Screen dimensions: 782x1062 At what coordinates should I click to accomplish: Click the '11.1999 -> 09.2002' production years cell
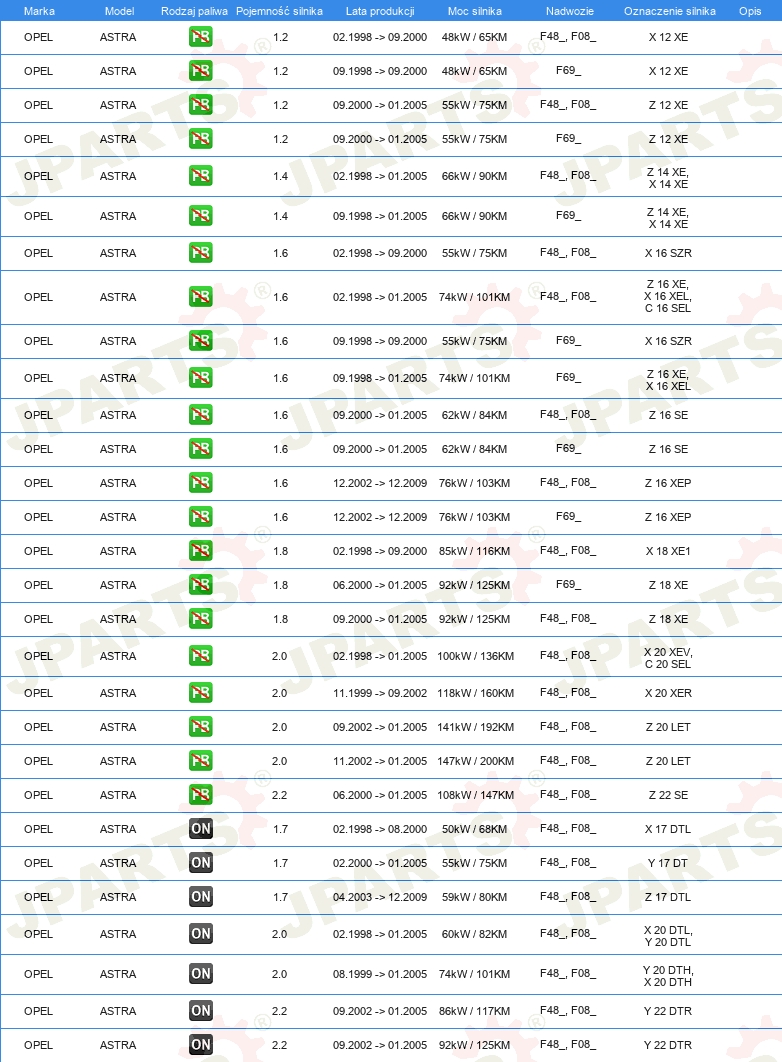point(380,693)
